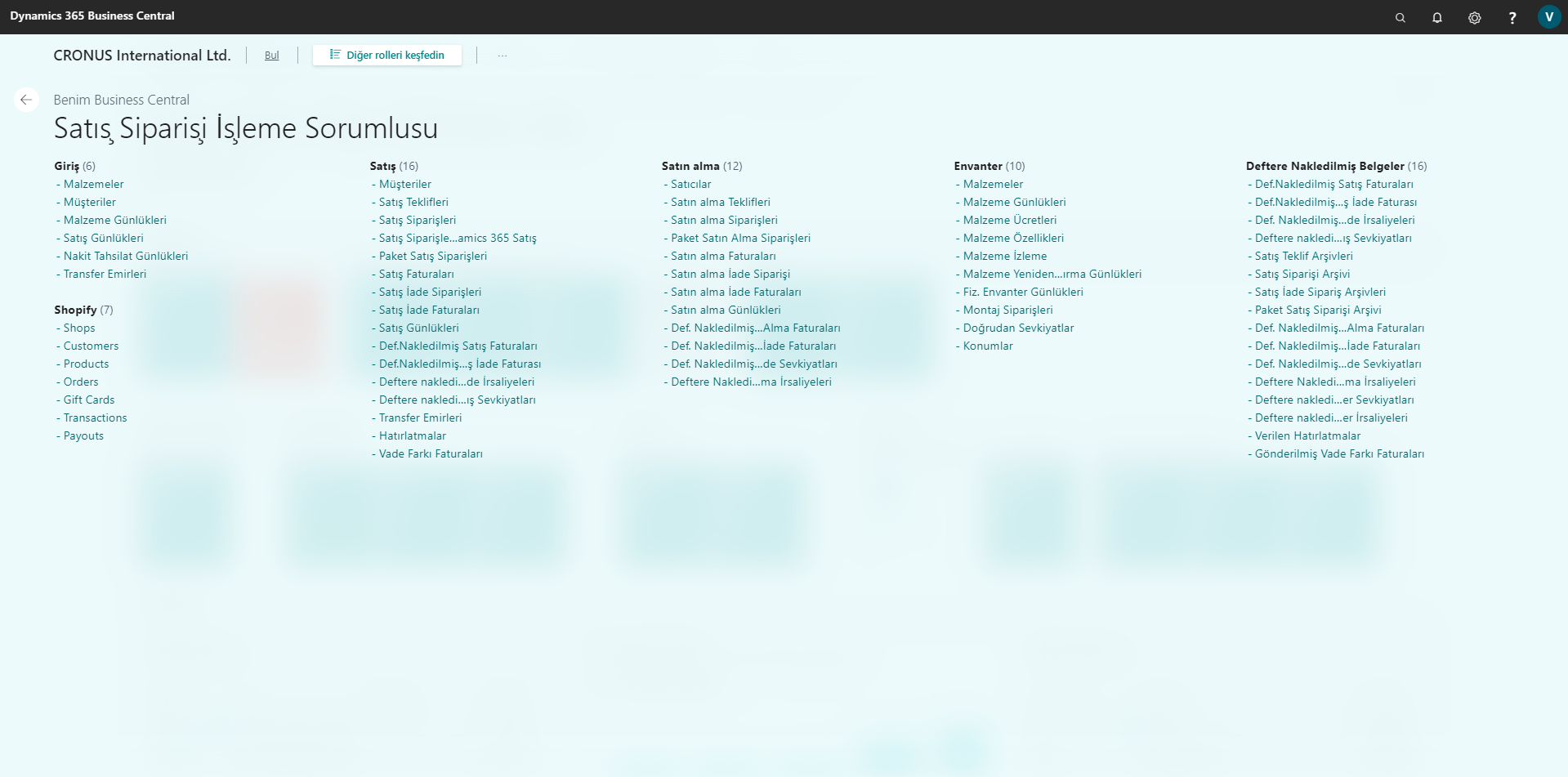Click the Bul link

[272, 56]
